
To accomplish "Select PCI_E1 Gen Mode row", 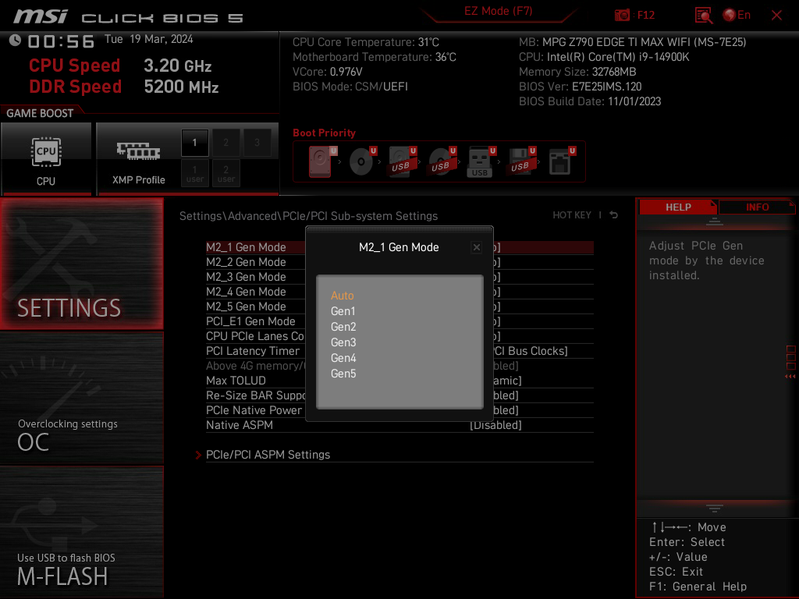I will [400, 321].
